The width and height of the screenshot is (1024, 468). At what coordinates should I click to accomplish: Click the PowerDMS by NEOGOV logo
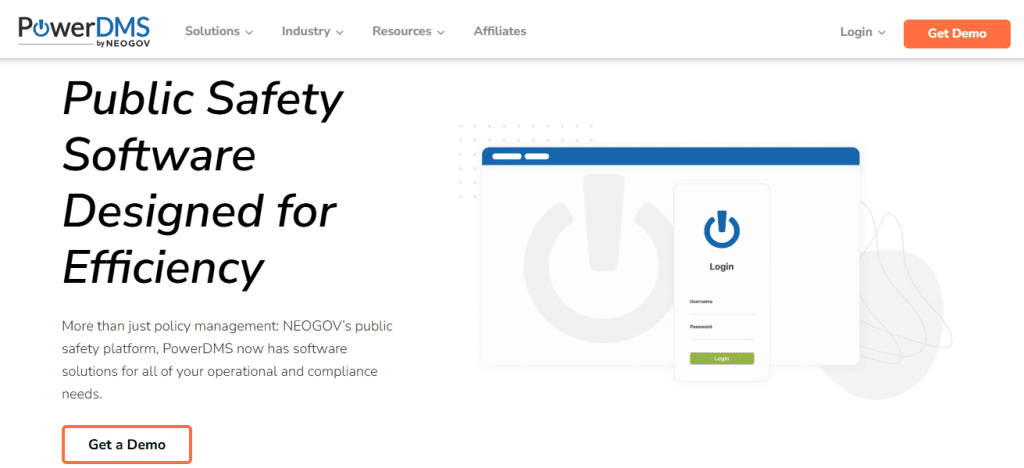pyautogui.click(x=84, y=32)
